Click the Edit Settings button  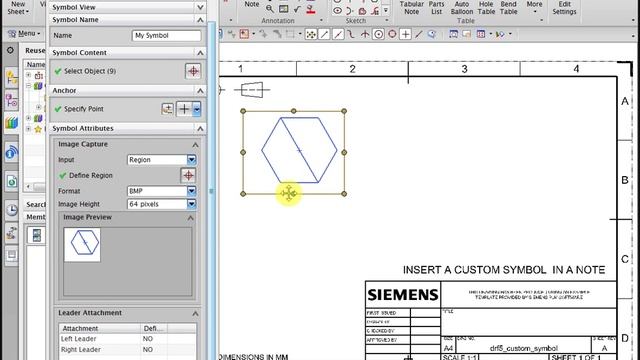[x=564, y=8]
